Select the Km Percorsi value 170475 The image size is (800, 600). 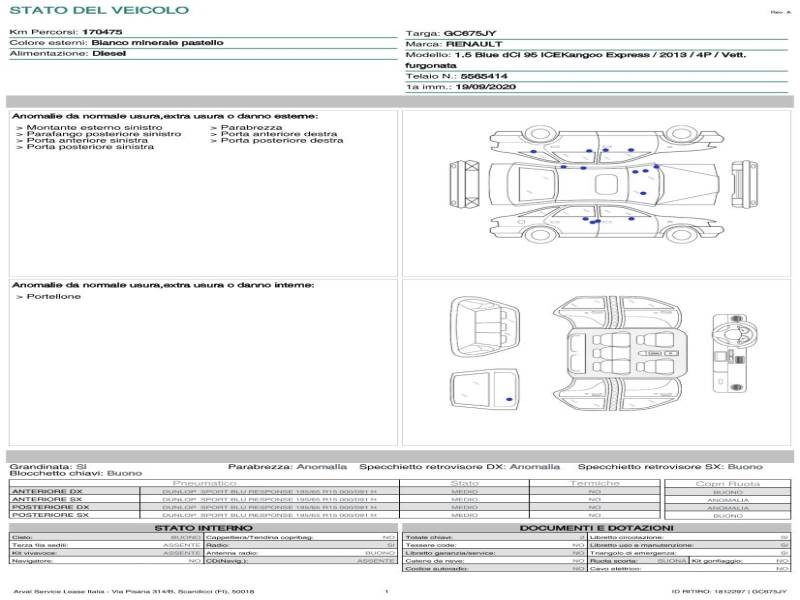pos(102,32)
